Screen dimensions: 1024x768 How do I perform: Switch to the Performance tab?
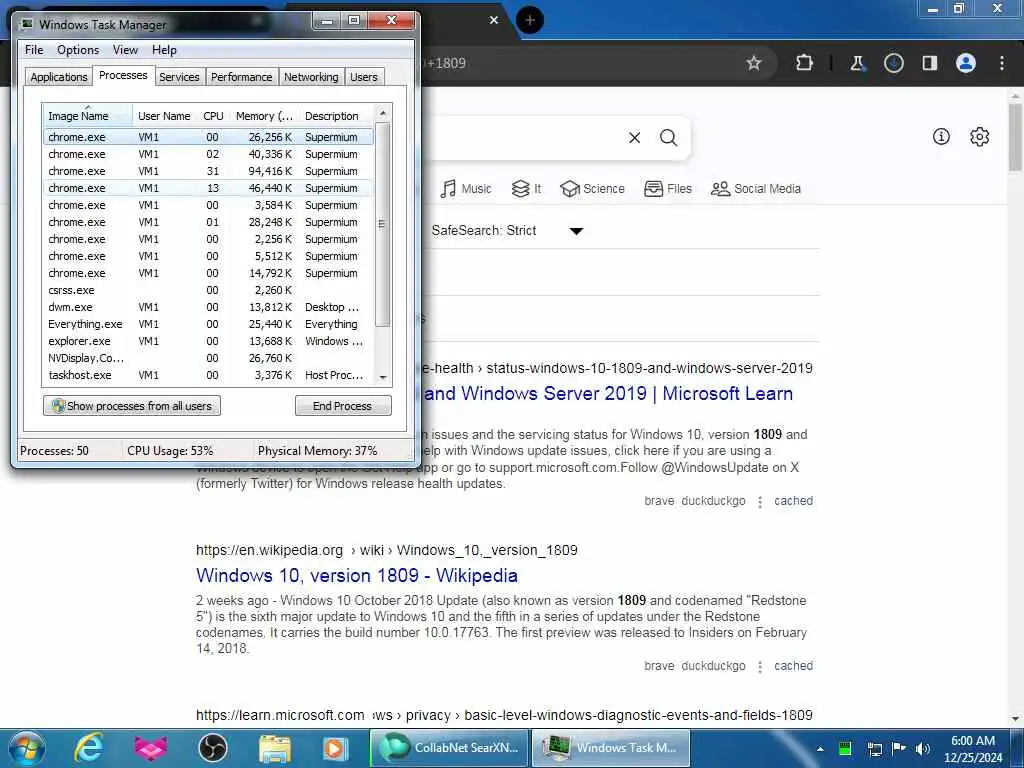tap(242, 77)
